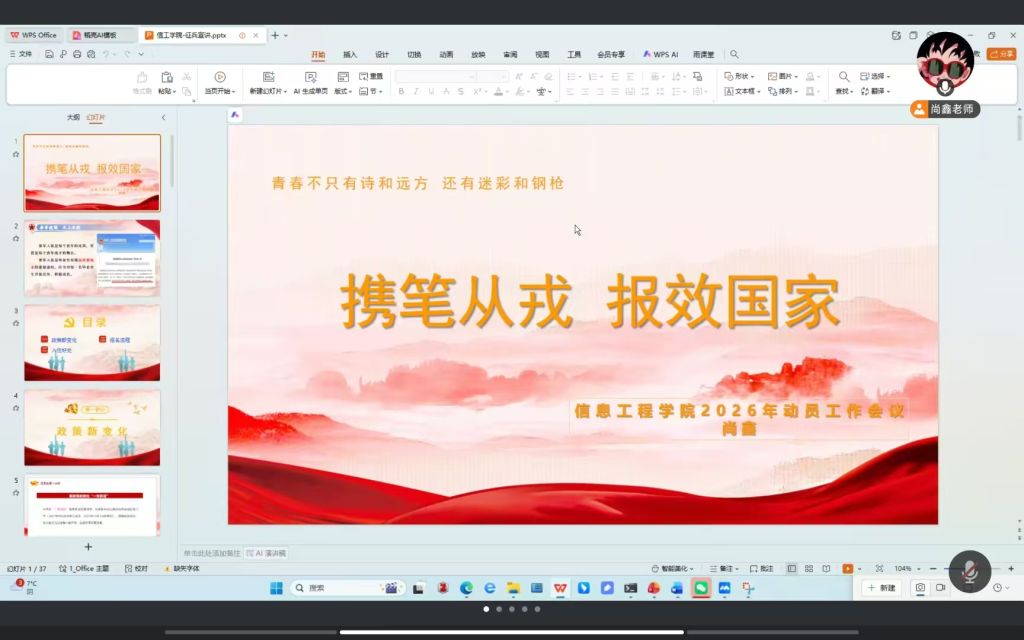Click the New Slide icon

point(267,78)
